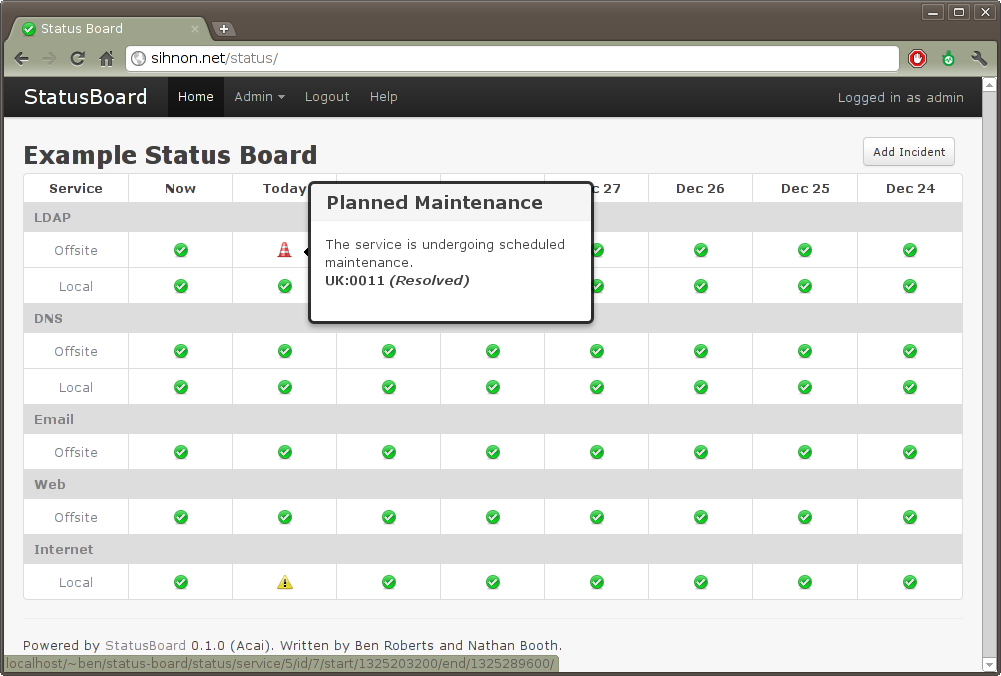Click Email Offsite status icon for Dec 26
Screen dimensions: 1001x676
point(700,452)
